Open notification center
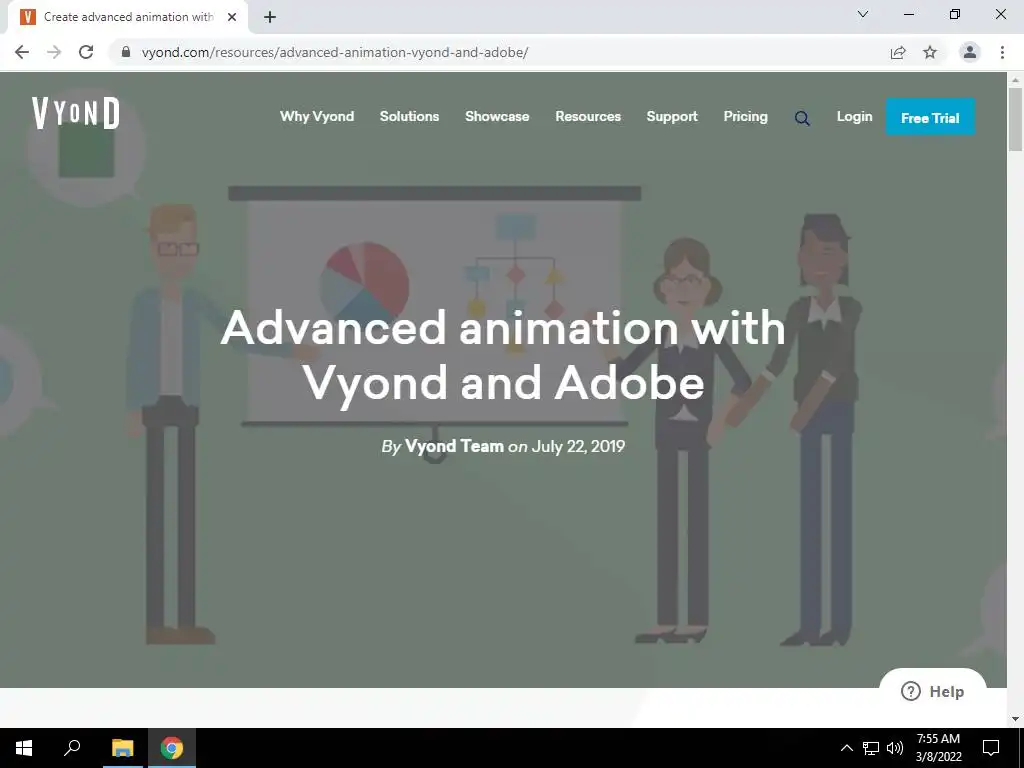 (x=991, y=748)
